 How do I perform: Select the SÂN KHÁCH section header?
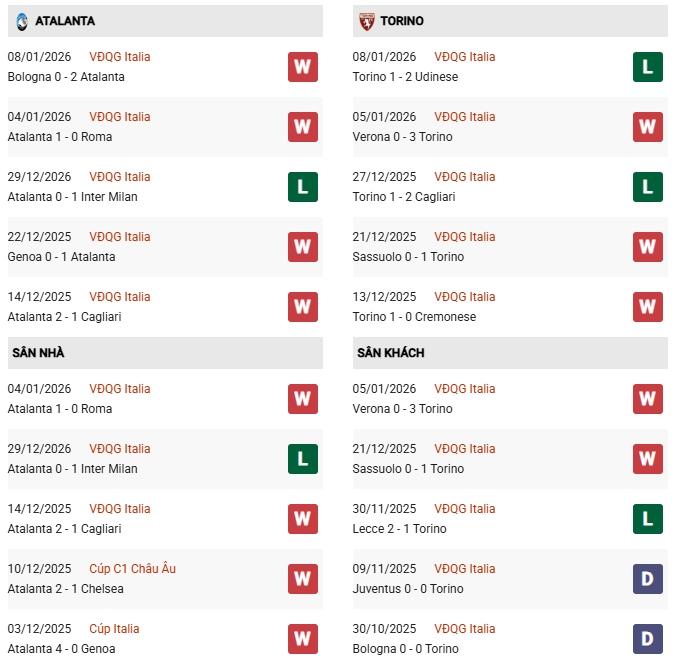pos(390,353)
